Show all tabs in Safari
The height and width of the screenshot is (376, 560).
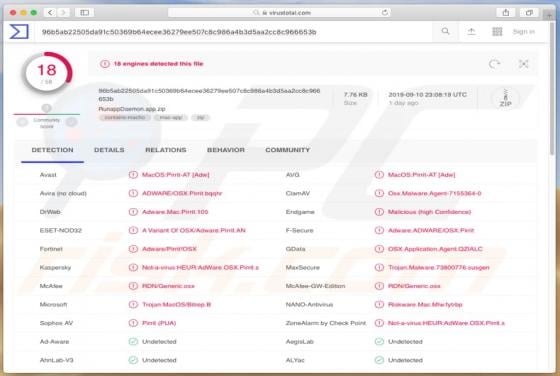529,12
